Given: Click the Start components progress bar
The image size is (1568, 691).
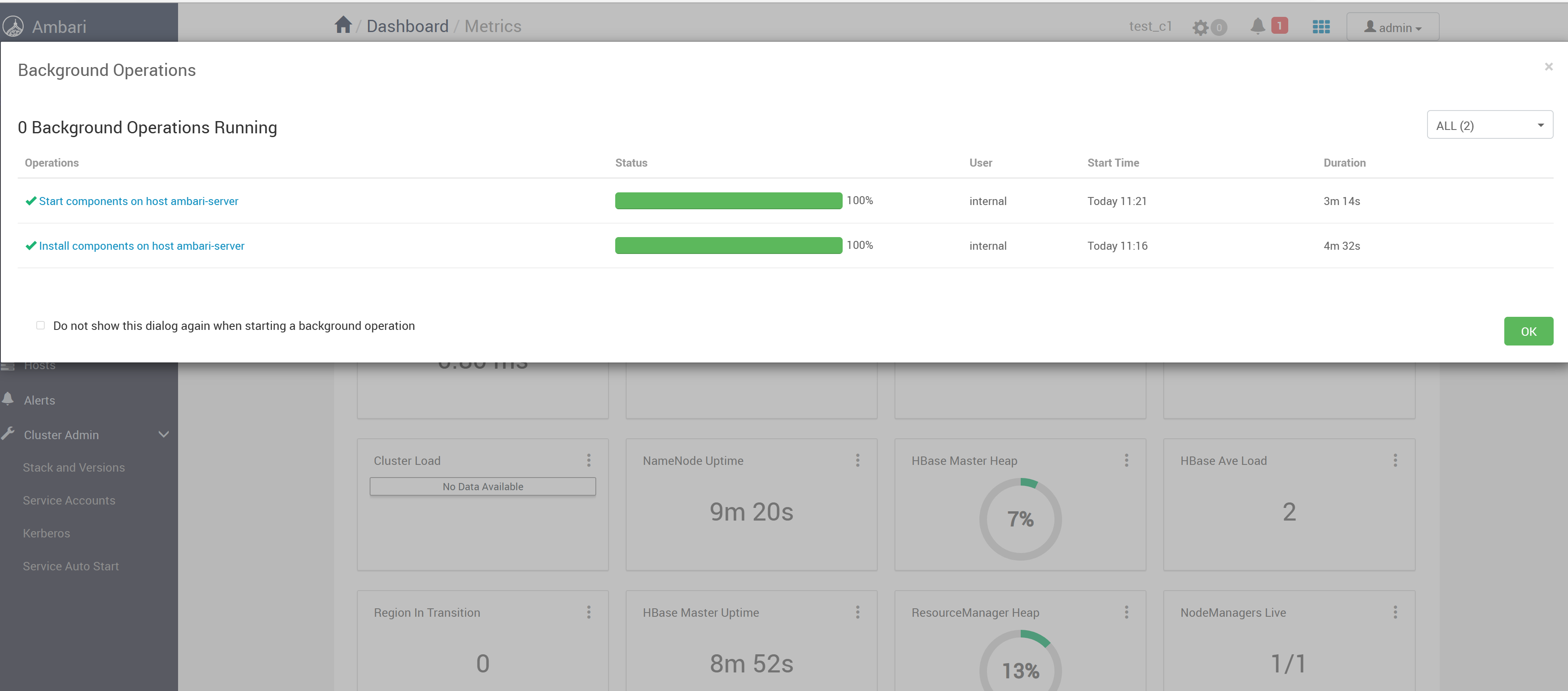Looking at the screenshot, I should pos(728,200).
